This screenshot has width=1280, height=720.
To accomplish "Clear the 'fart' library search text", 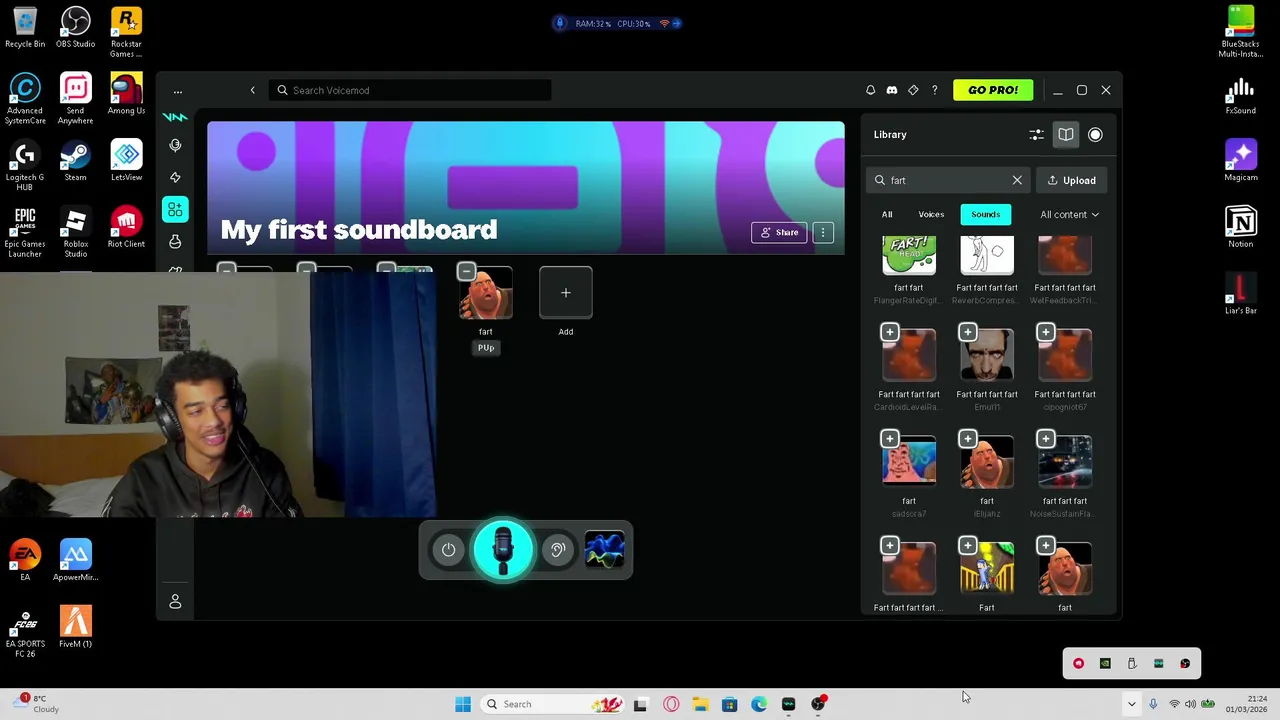I will (x=1017, y=180).
